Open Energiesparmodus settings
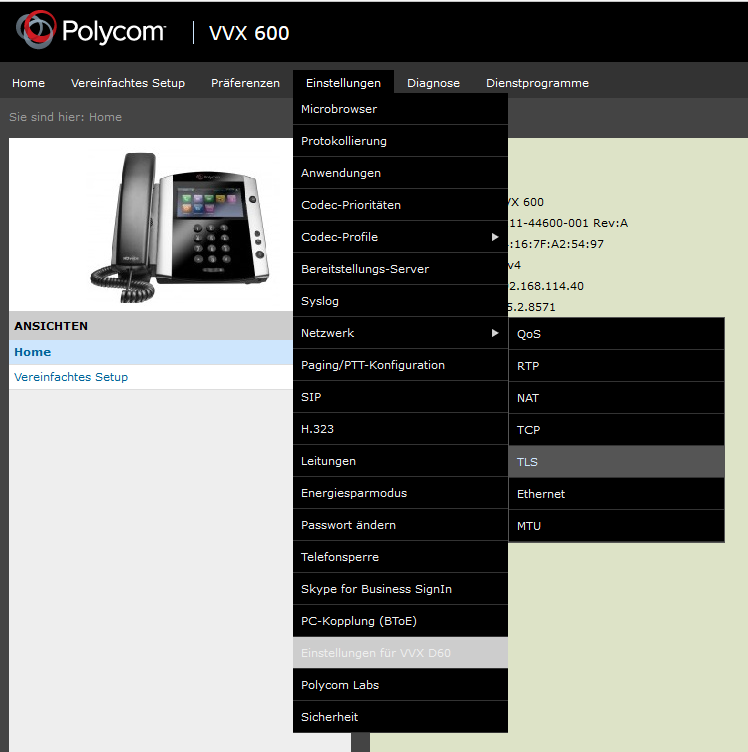Screen dimensions: 748x752 click(x=400, y=493)
